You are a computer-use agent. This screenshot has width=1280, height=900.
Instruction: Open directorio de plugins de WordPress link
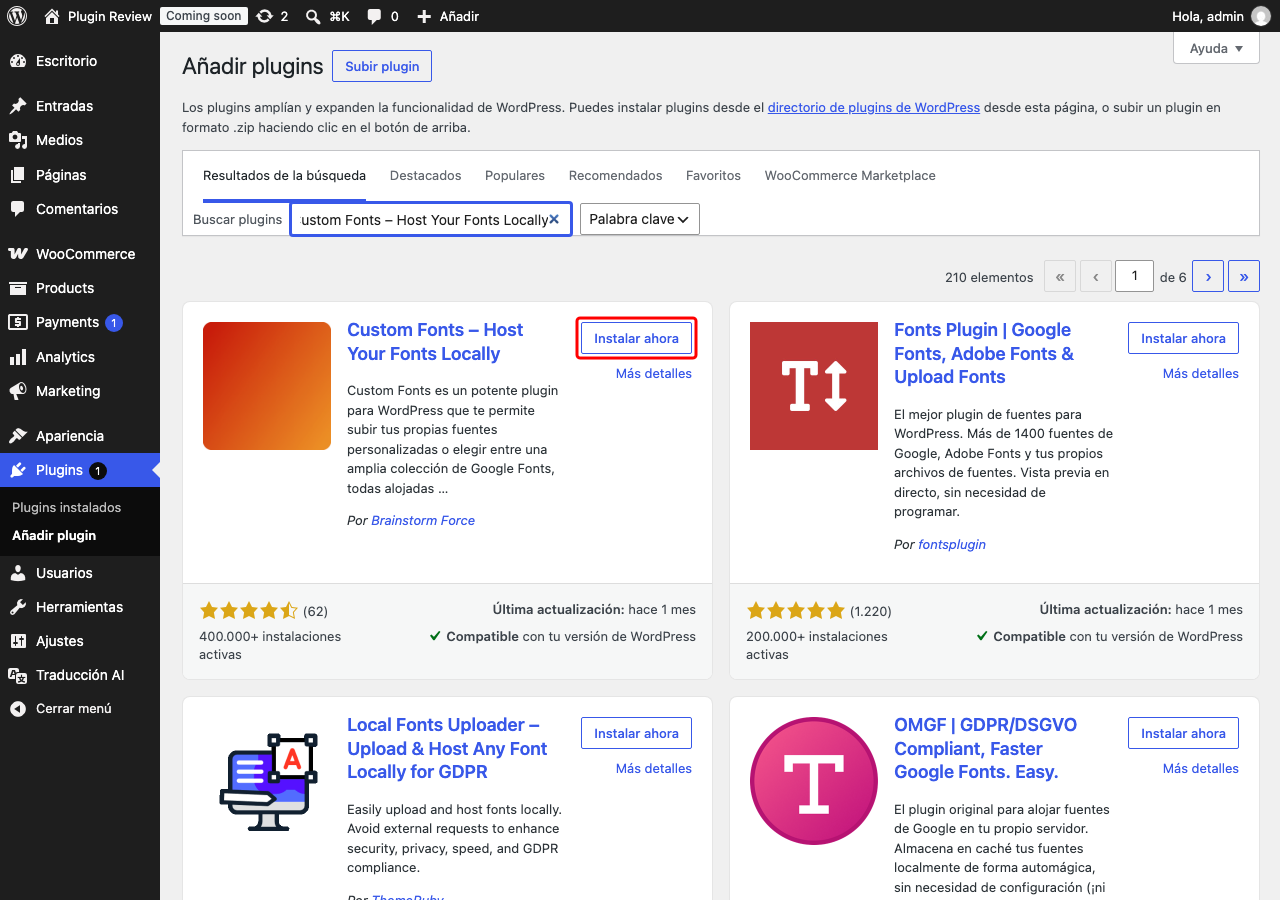point(874,107)
